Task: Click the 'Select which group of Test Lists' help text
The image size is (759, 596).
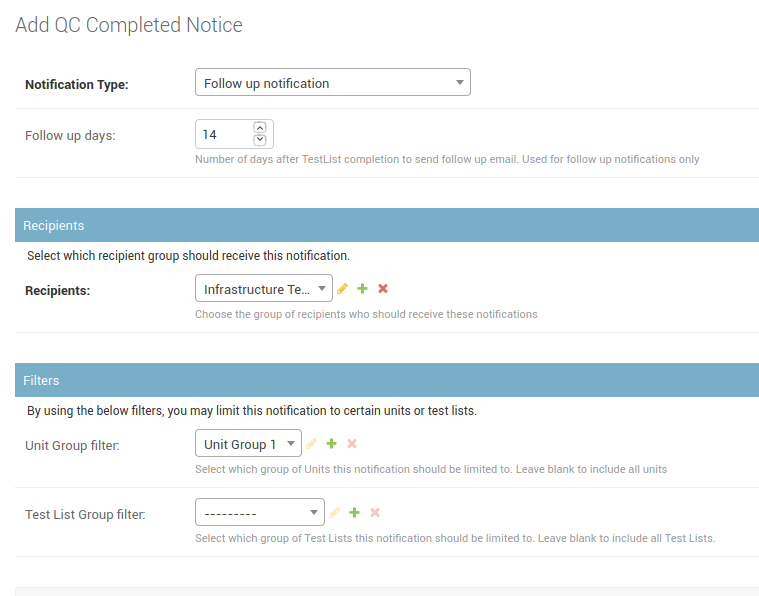Action: pyautogui.click(x=455, y=538)
